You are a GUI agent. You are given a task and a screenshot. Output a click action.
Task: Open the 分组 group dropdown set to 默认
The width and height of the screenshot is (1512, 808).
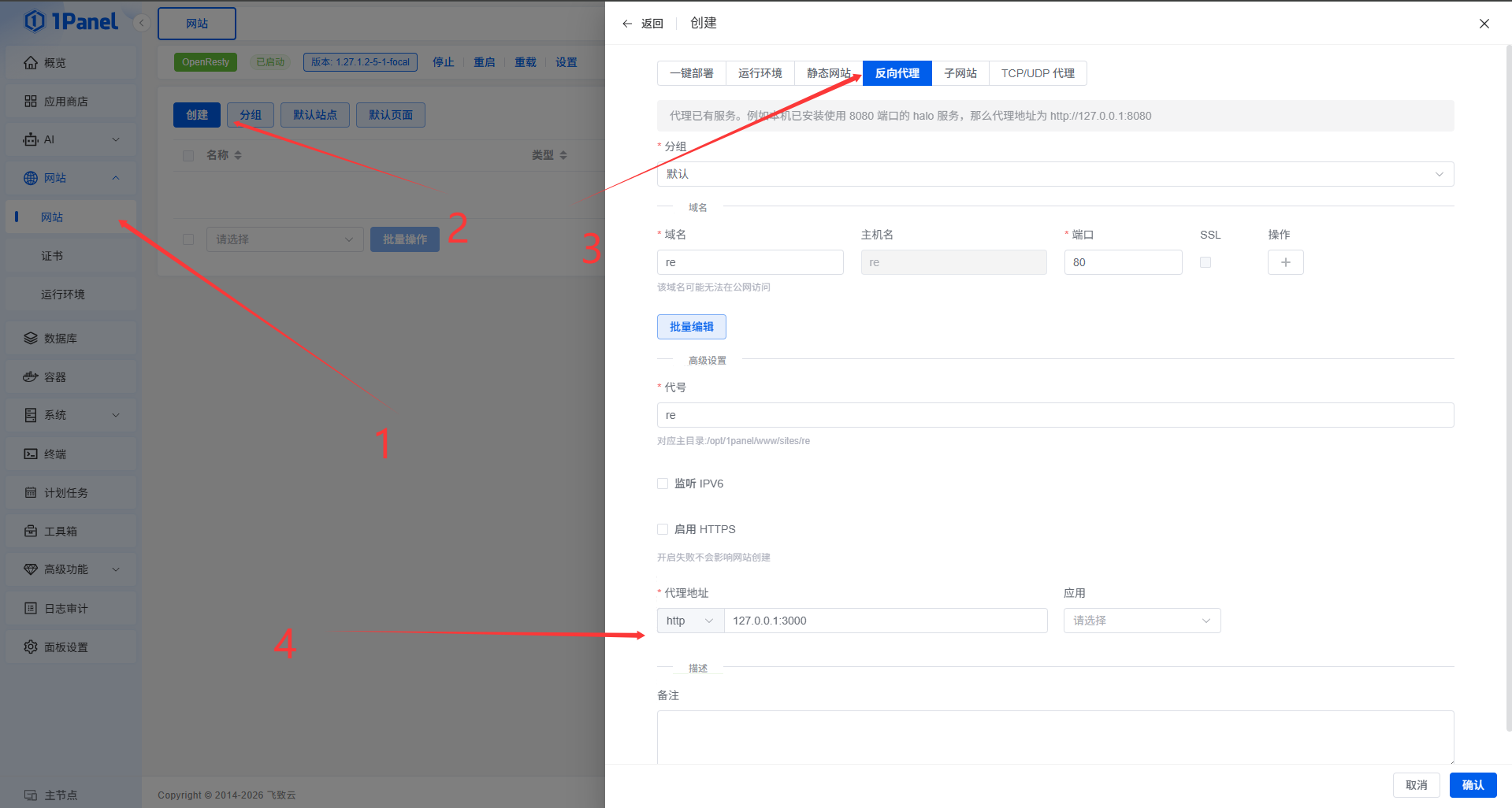[1055, 174]
